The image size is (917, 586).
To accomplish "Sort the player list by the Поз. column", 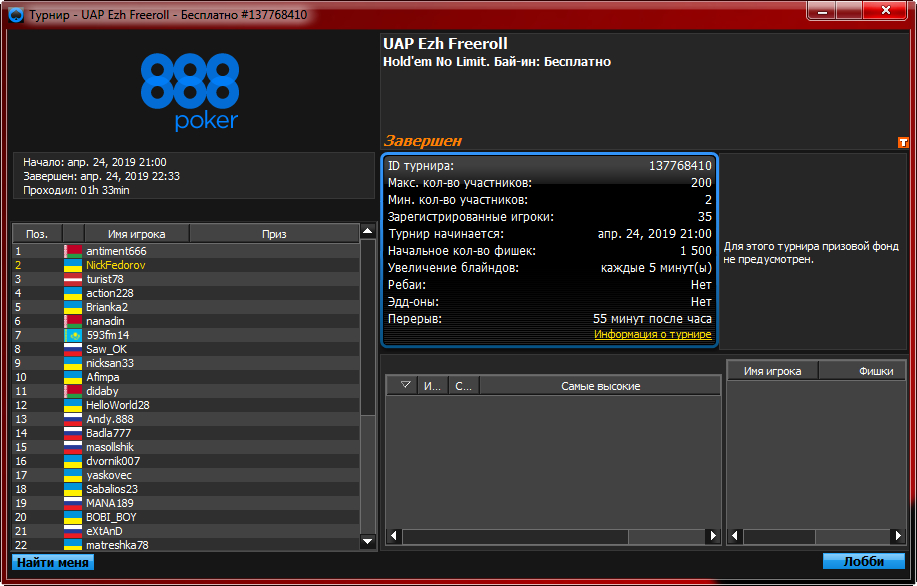I will point(37,234).
